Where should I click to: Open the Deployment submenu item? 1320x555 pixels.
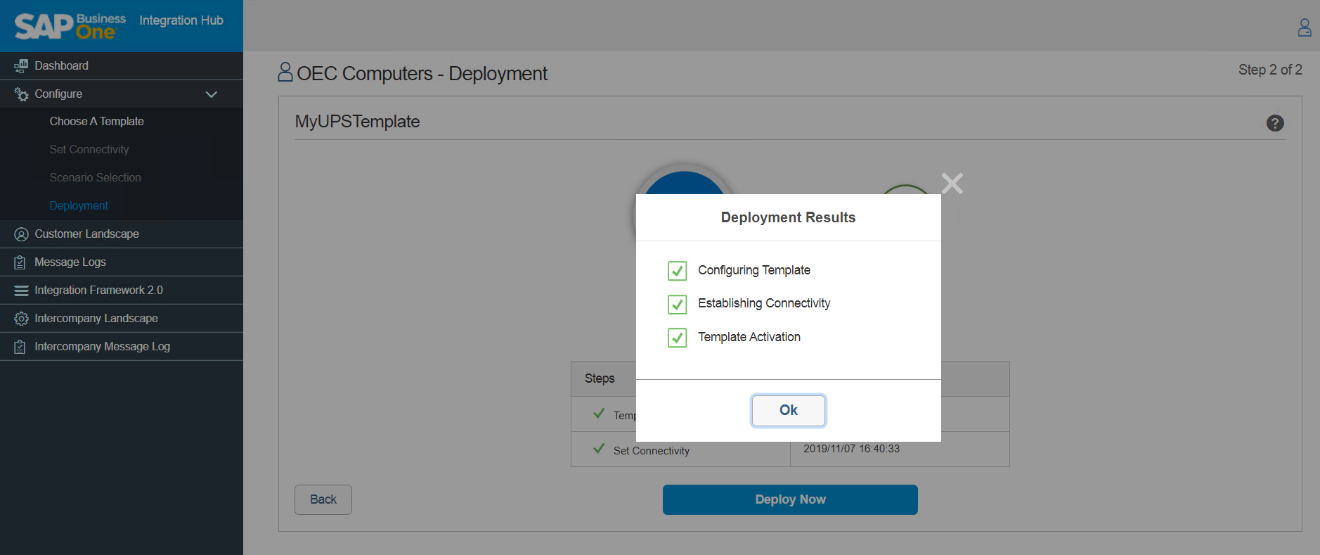pos(79,206)
